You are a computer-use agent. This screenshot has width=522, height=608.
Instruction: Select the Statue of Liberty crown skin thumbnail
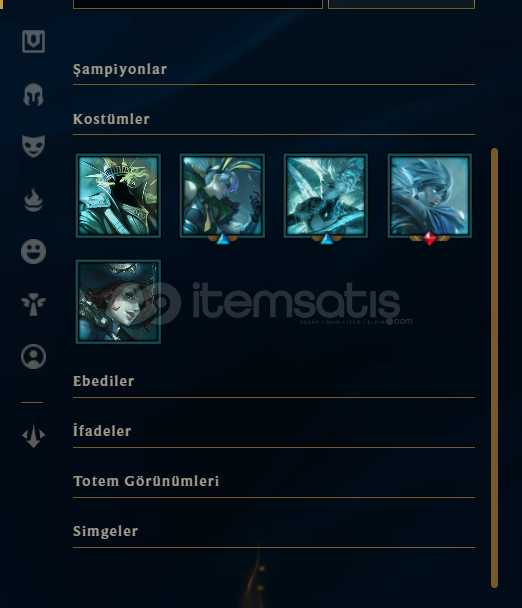pos(118,196)
